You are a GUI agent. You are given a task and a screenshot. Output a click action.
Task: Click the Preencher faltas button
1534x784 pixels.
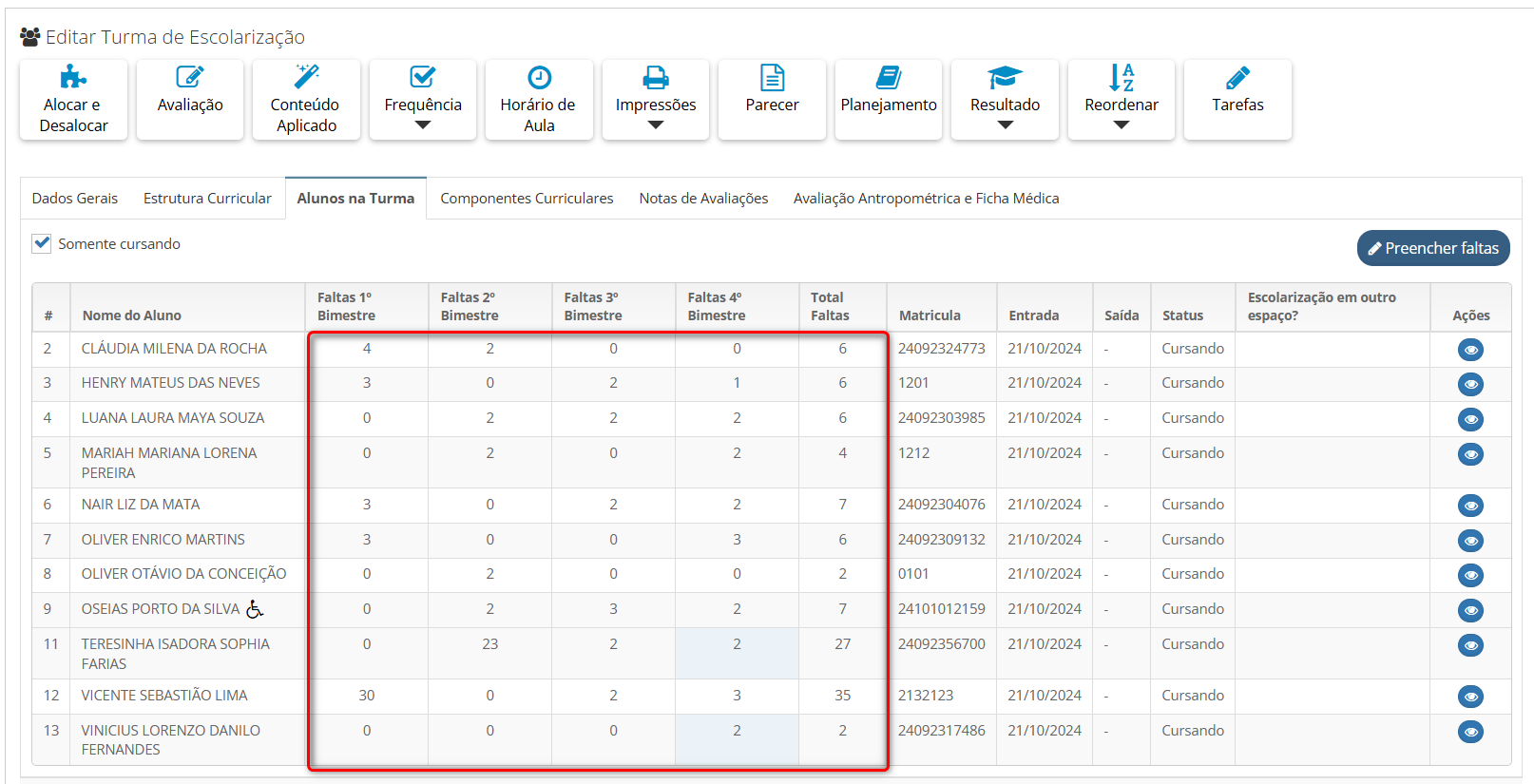click(1432, 248)
